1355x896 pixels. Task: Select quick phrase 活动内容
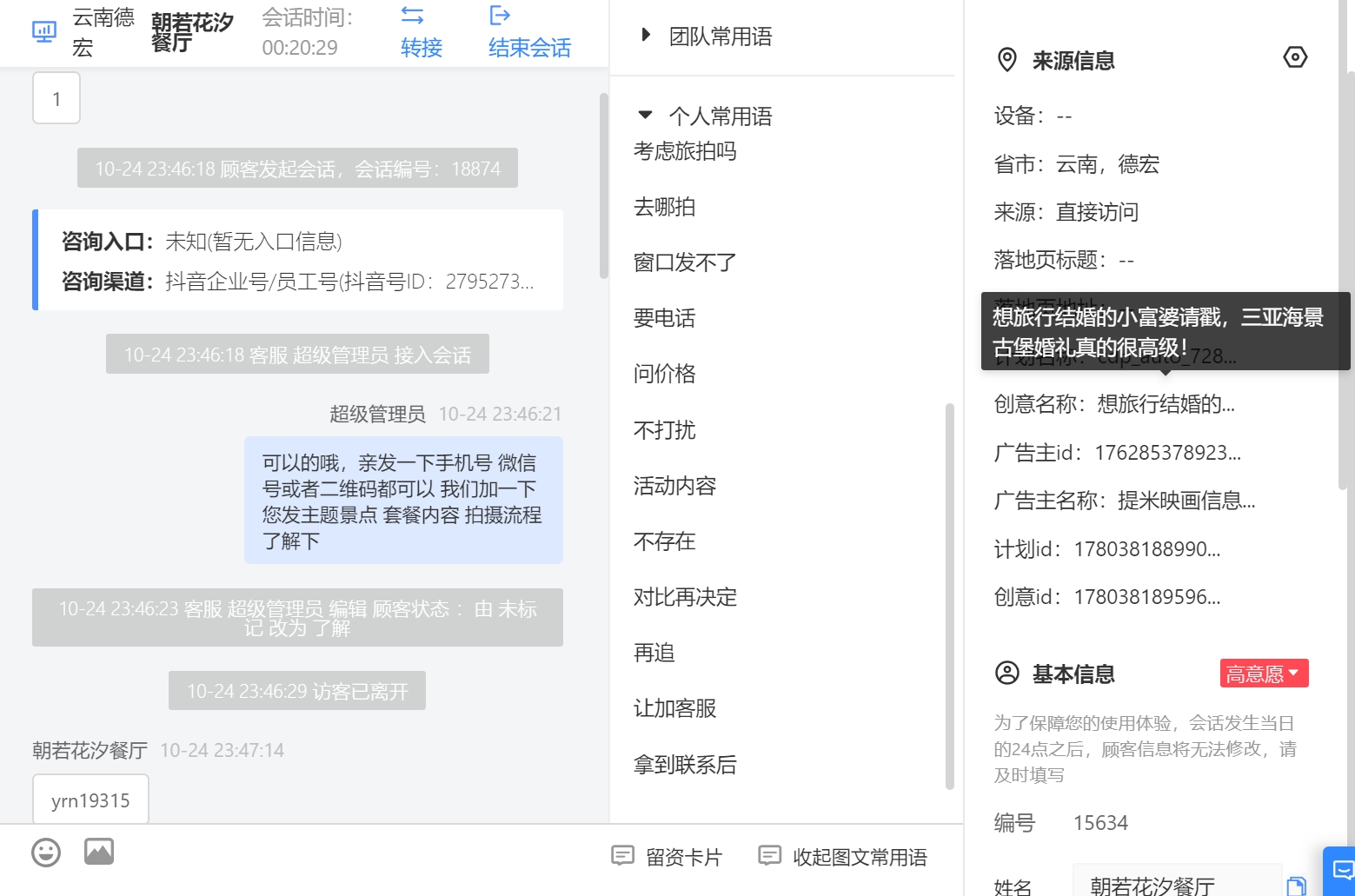coord(674,486)
